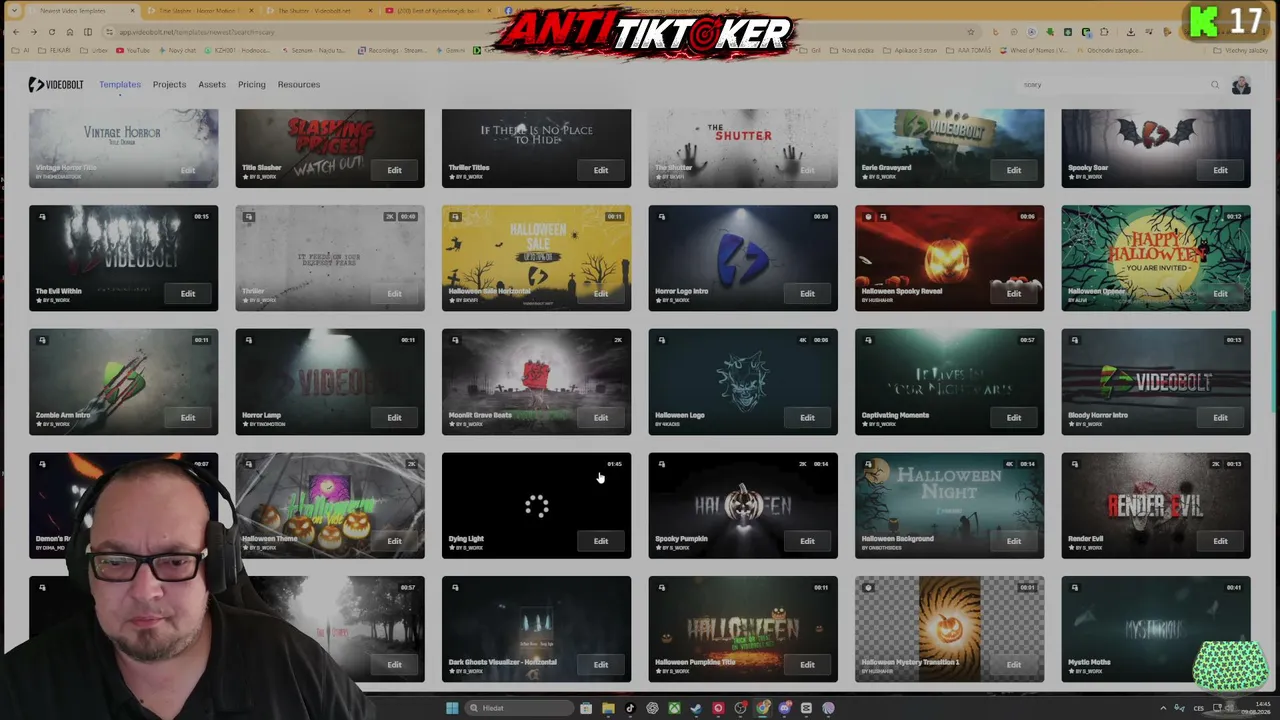Click the bookmark icon on Mystic Moths card
Image resolution: width=1280 pixels, height=720 pixels.
[1074, 588]
